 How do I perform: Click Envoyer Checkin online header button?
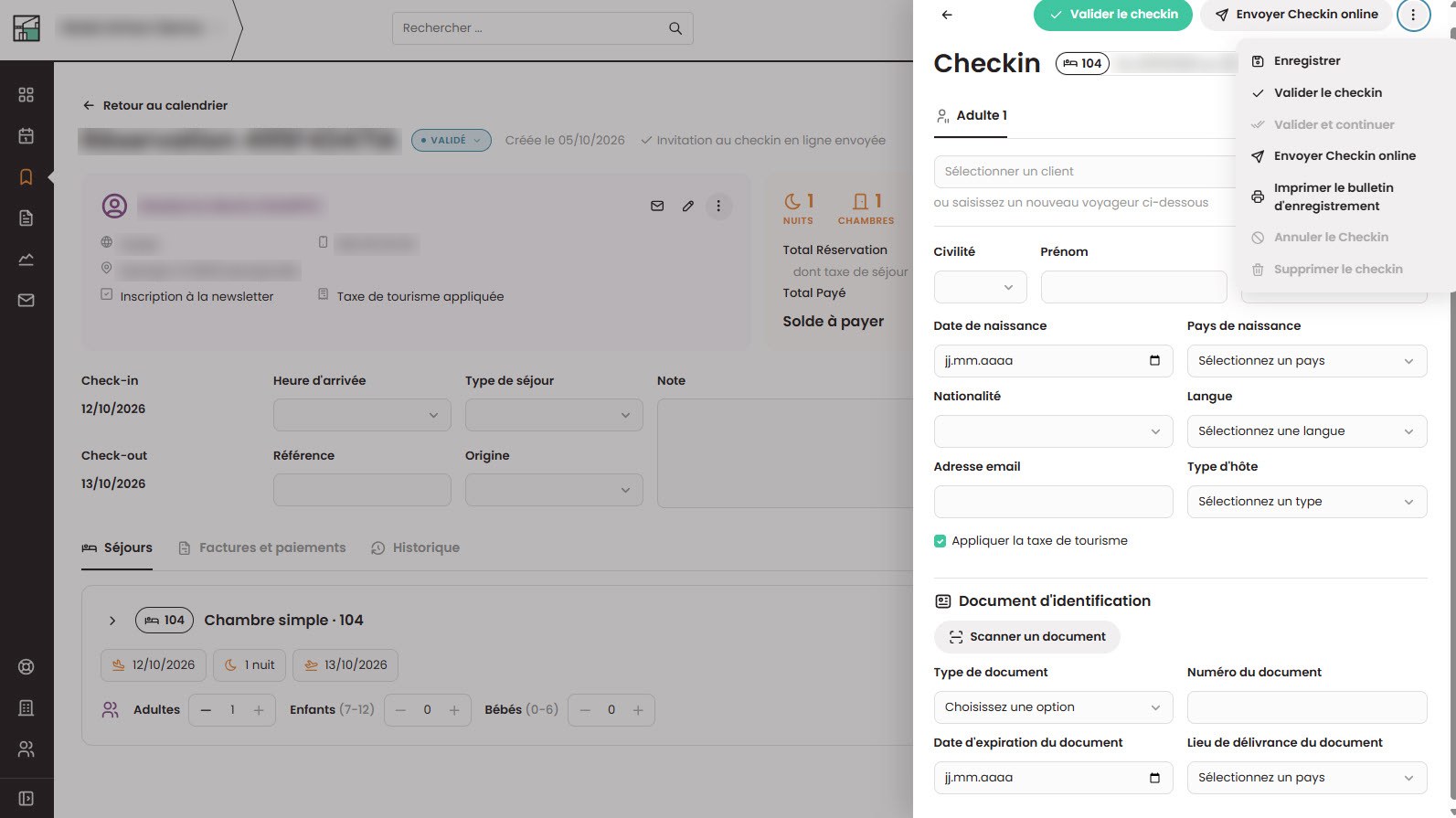[1296, 15]
